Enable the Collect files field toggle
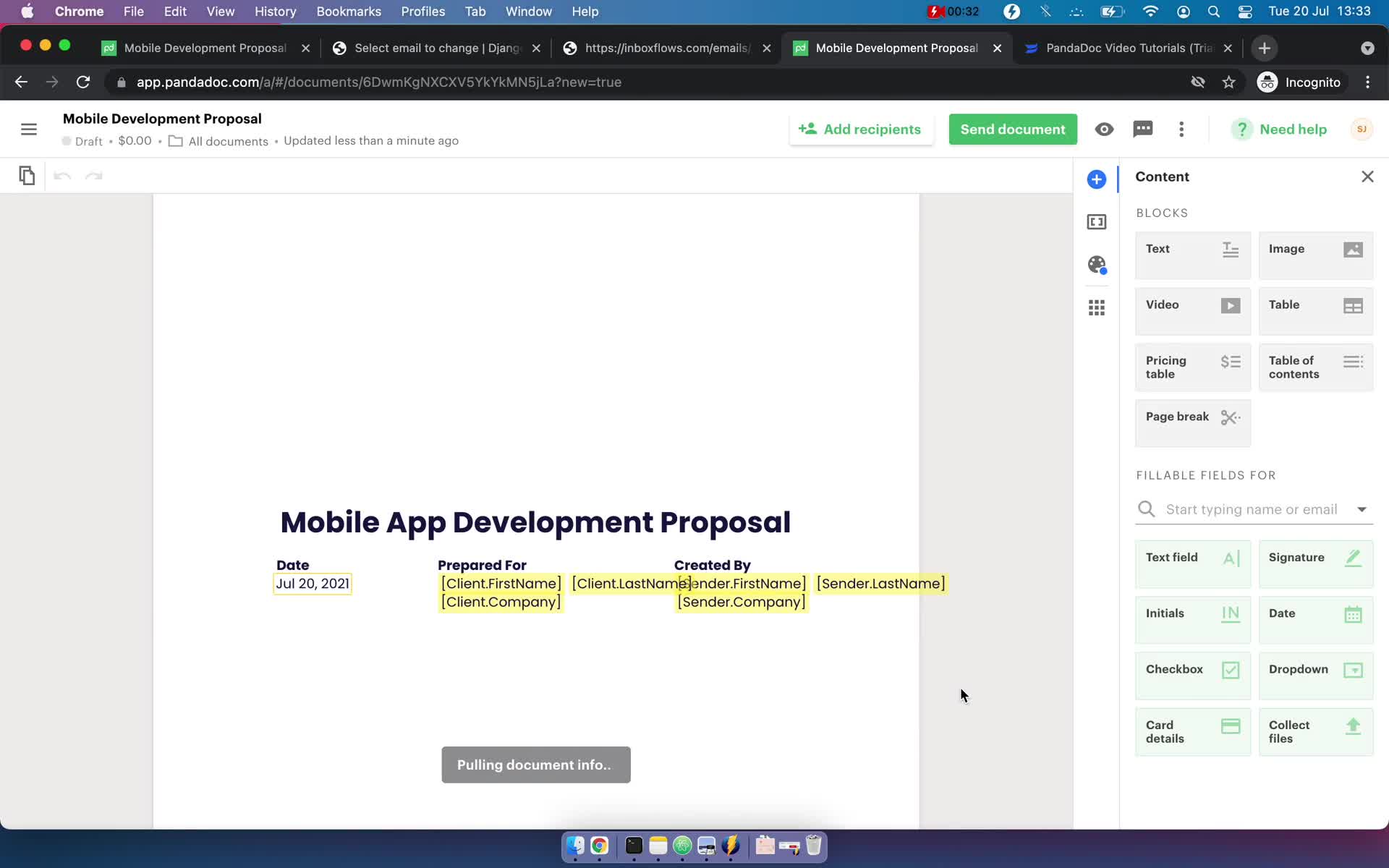The width and height of the screenshot is (1389, 868). click(x=1314, y=732)
